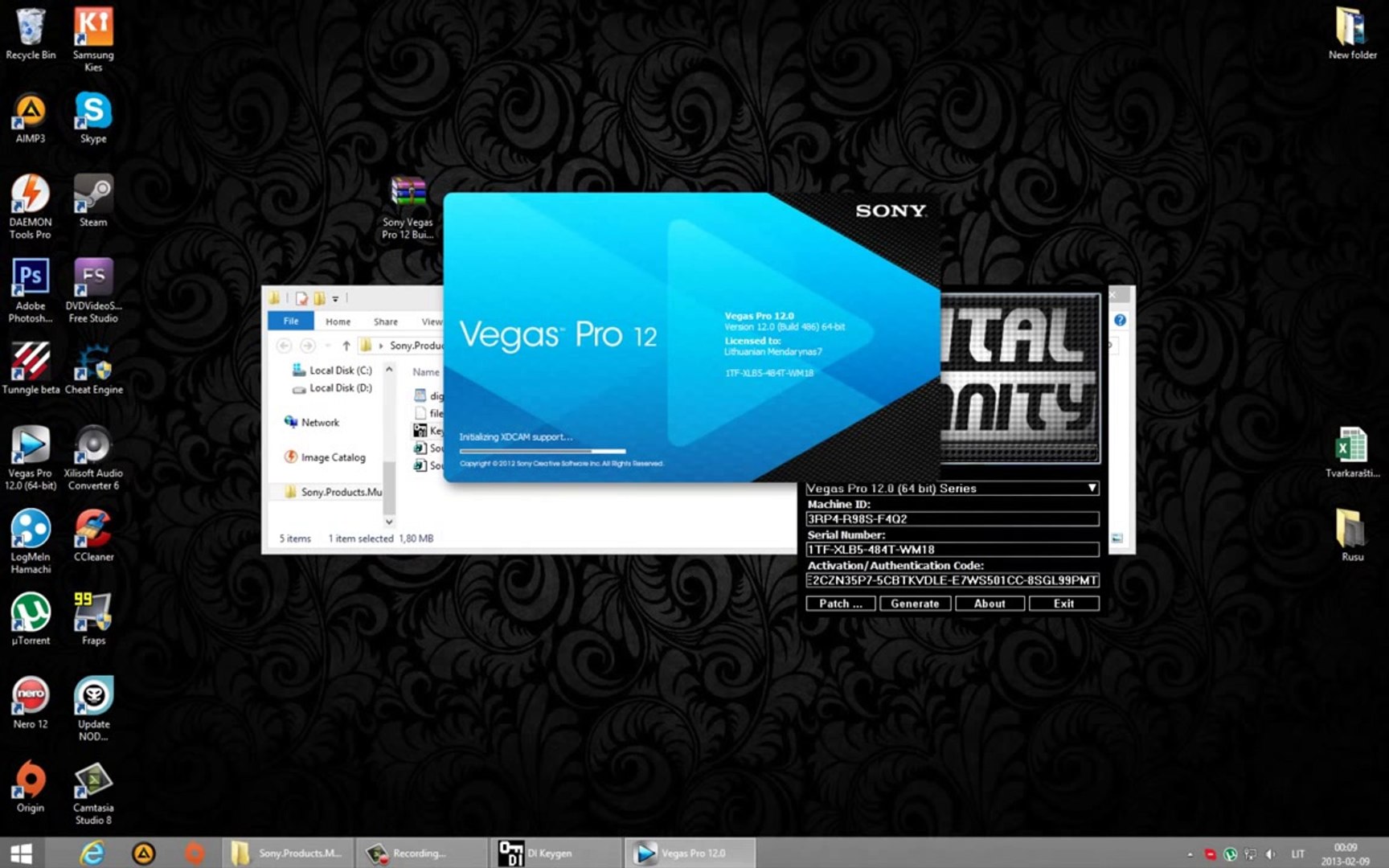Click the Camtasia Studio 8 desktop icon
1389x868 pixels.
[x=93, y=792]
